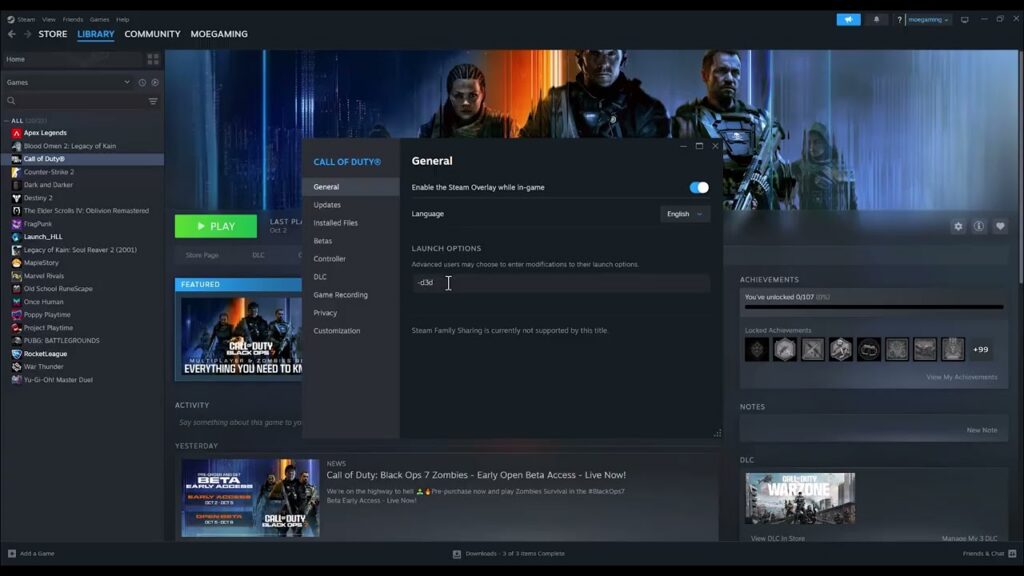1024x576 pixels.
Task: Switch to the COMMUNITY tab
Action: 152,34
